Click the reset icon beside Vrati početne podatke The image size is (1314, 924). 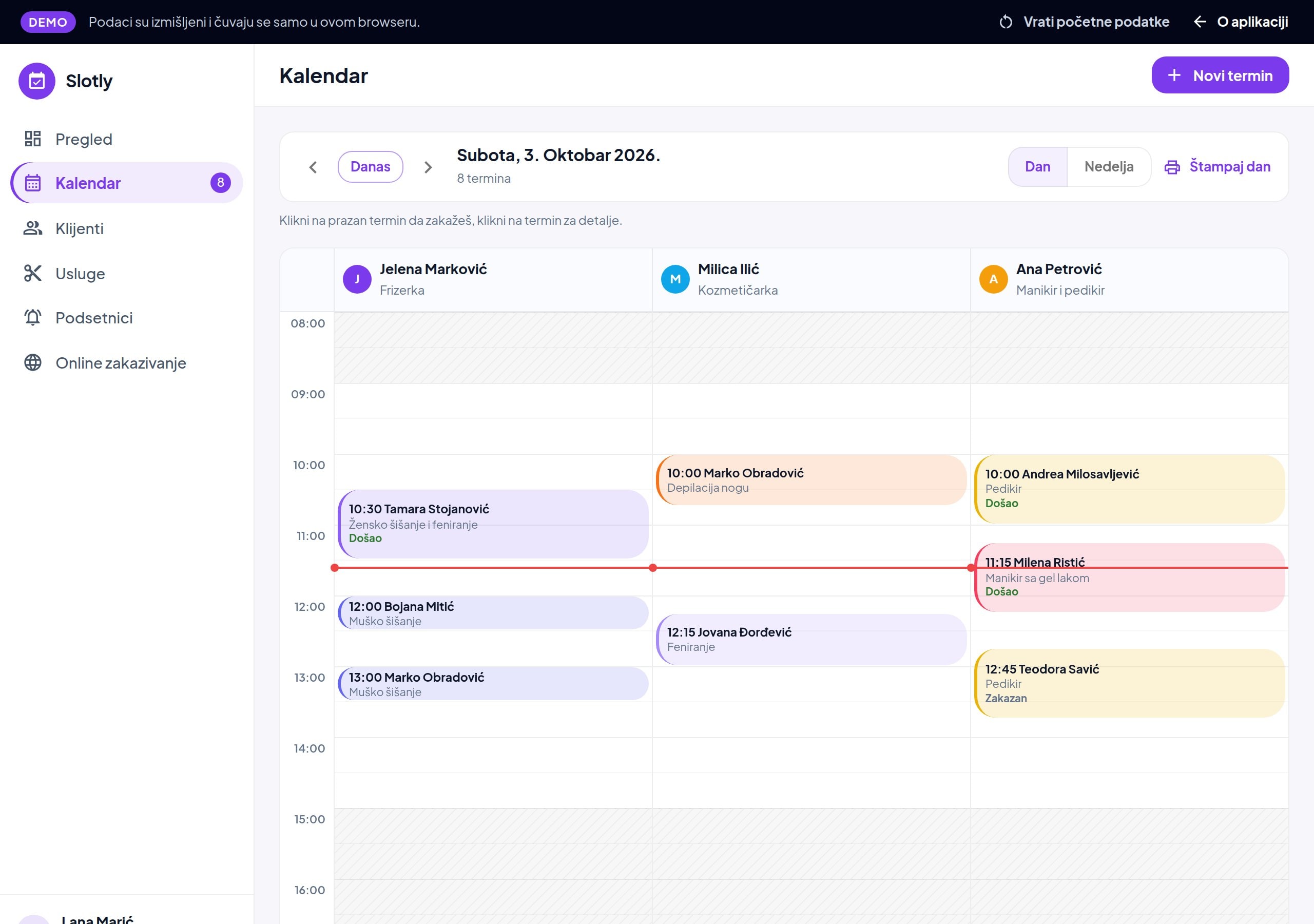[x=1006, y=22]
